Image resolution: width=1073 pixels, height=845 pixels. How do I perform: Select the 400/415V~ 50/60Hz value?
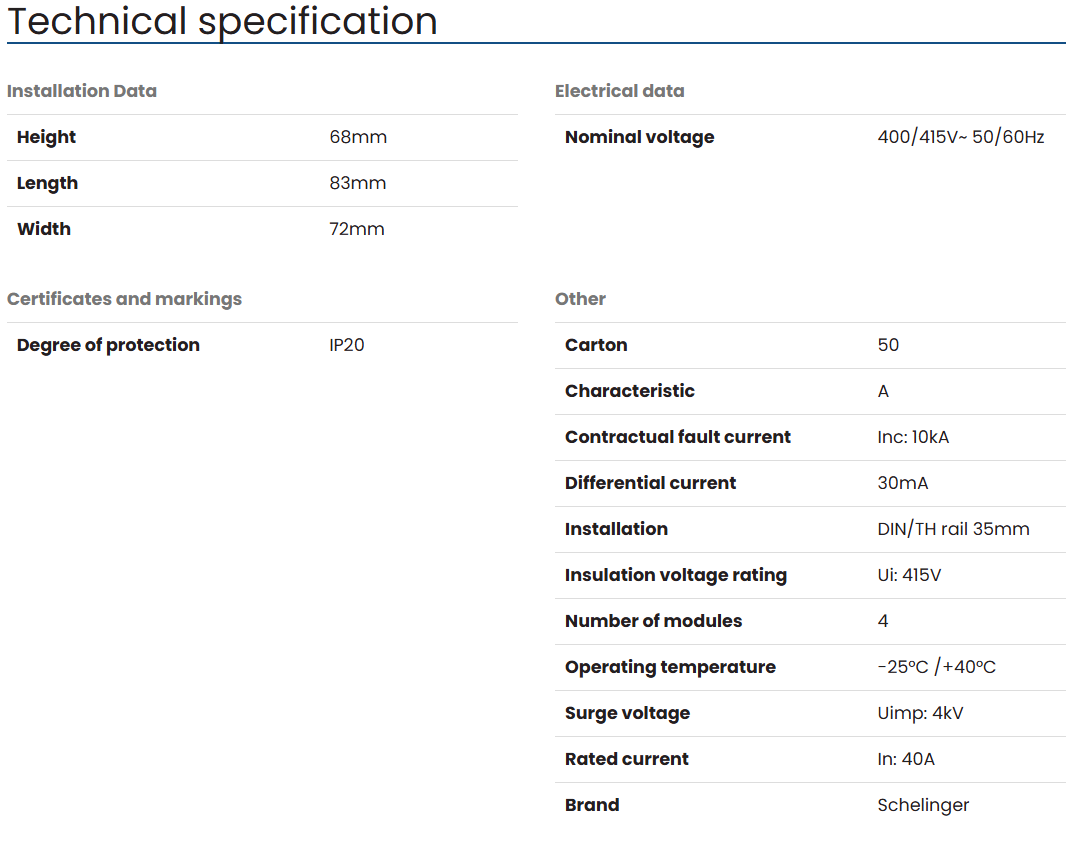961,137
